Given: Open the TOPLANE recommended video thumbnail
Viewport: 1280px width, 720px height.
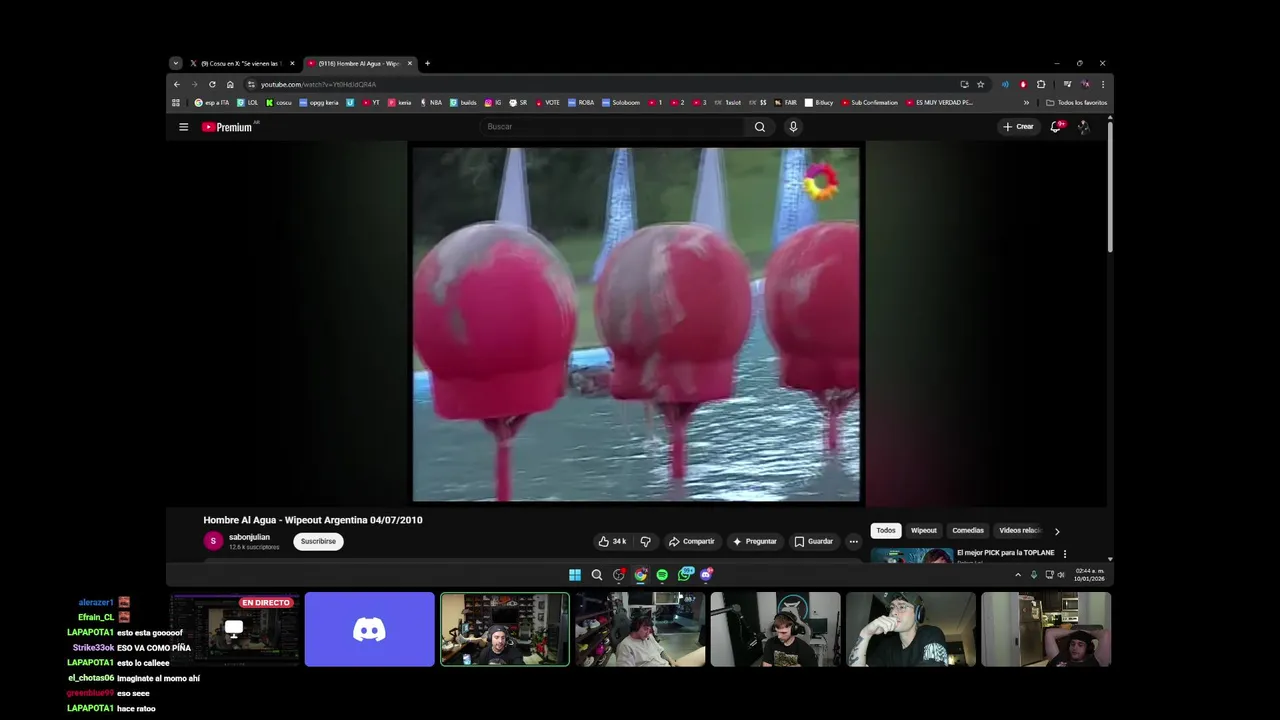Looking at the screenshot, I should point(911,555).
